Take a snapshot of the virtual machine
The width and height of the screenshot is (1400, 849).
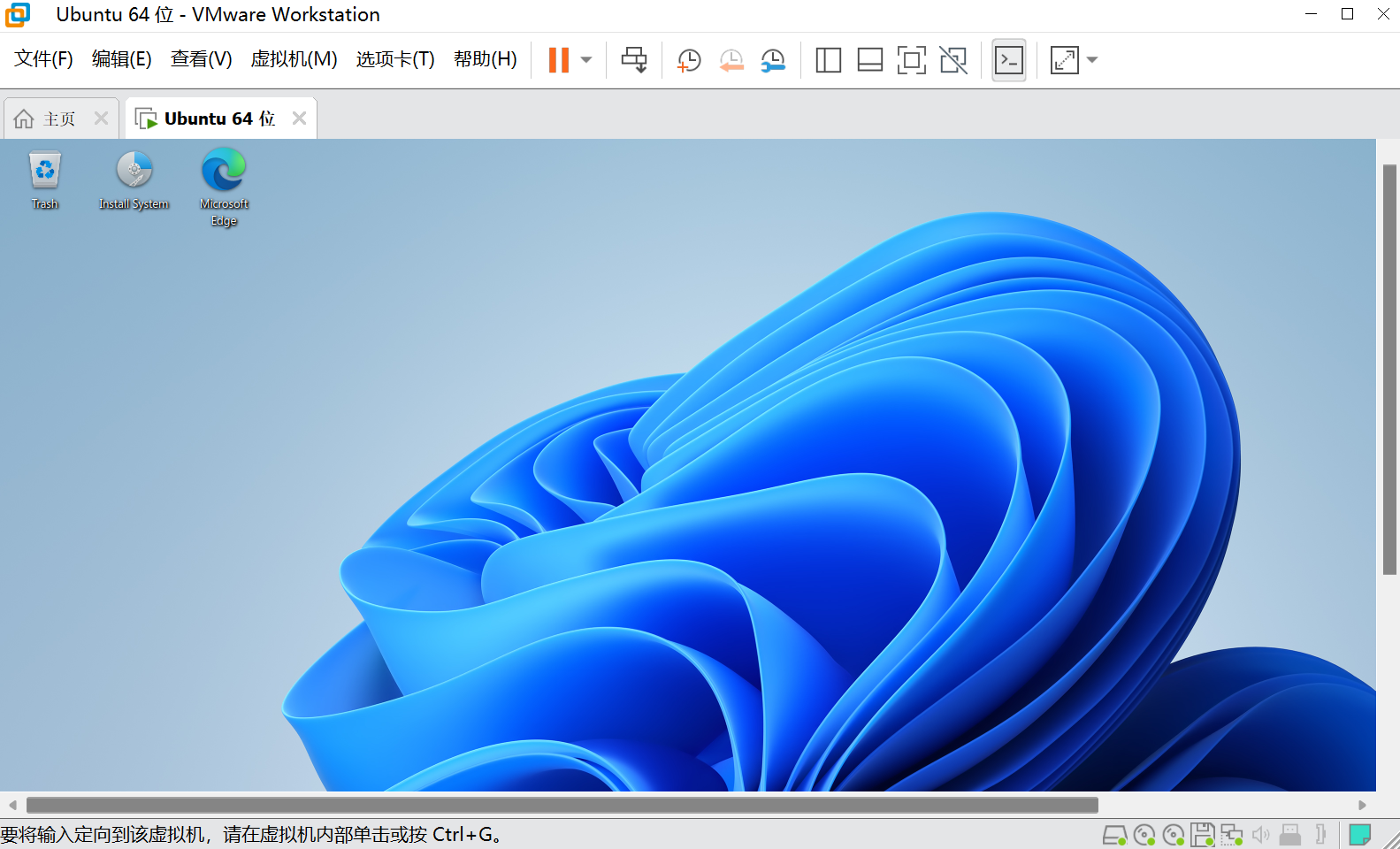tap(689, 60)
